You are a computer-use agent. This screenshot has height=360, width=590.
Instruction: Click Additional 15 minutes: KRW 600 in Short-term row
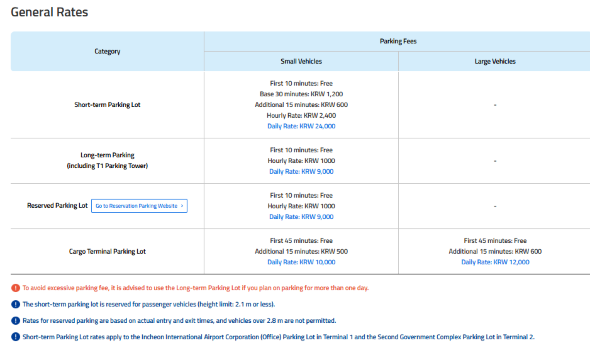click(x=301, y=105)
